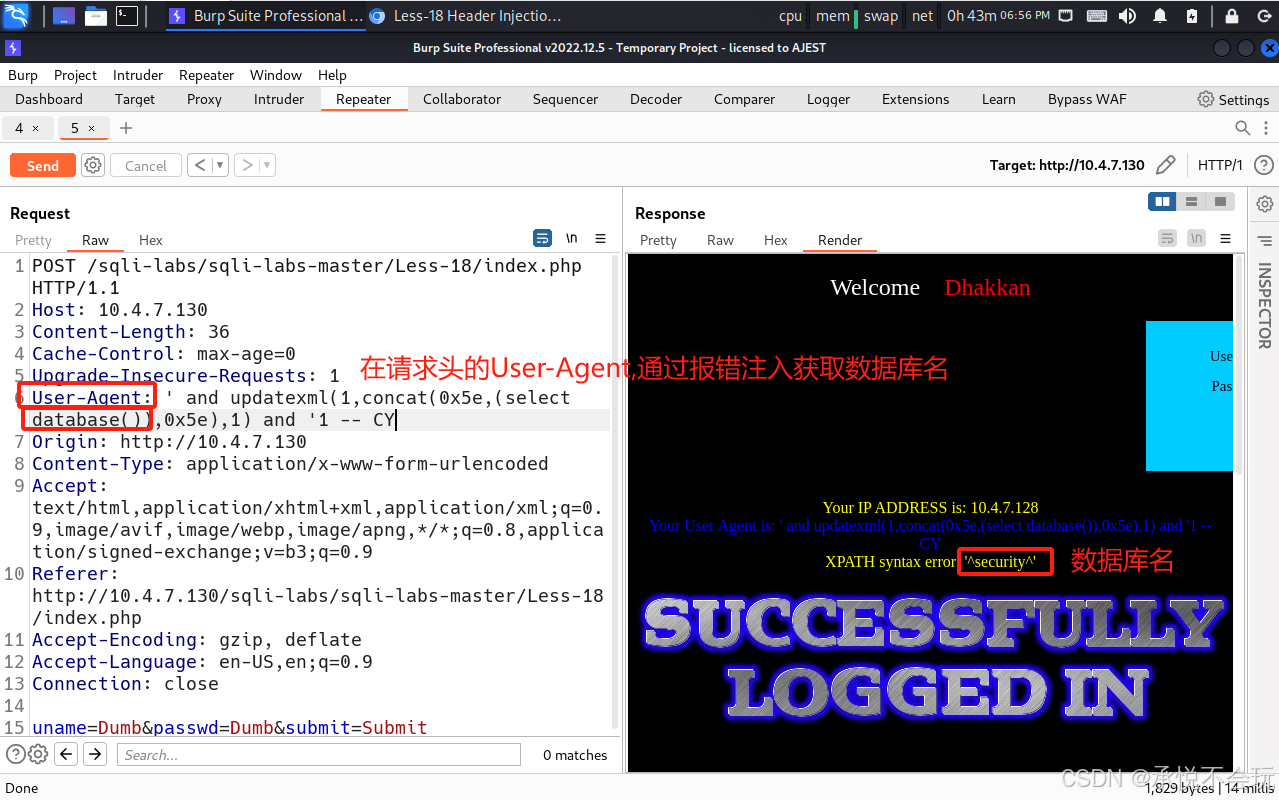This screenshot has height=800, width=1279.
Task: Click the keyboard icon in tray
Action: pyautogui.click(x=1096, y=15)
